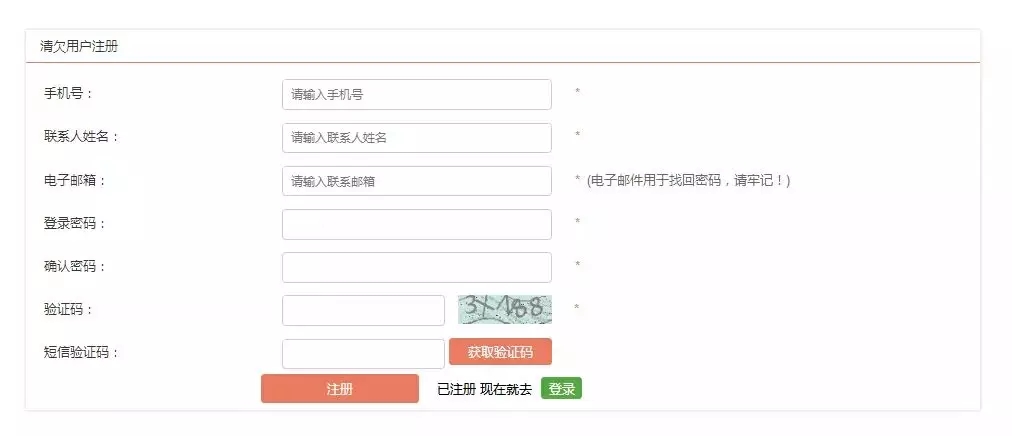Viewport: 1012px width, 436px height.
Task: Click the 手机号 field label
Action: pyautogui.click(x=68, y=94)
